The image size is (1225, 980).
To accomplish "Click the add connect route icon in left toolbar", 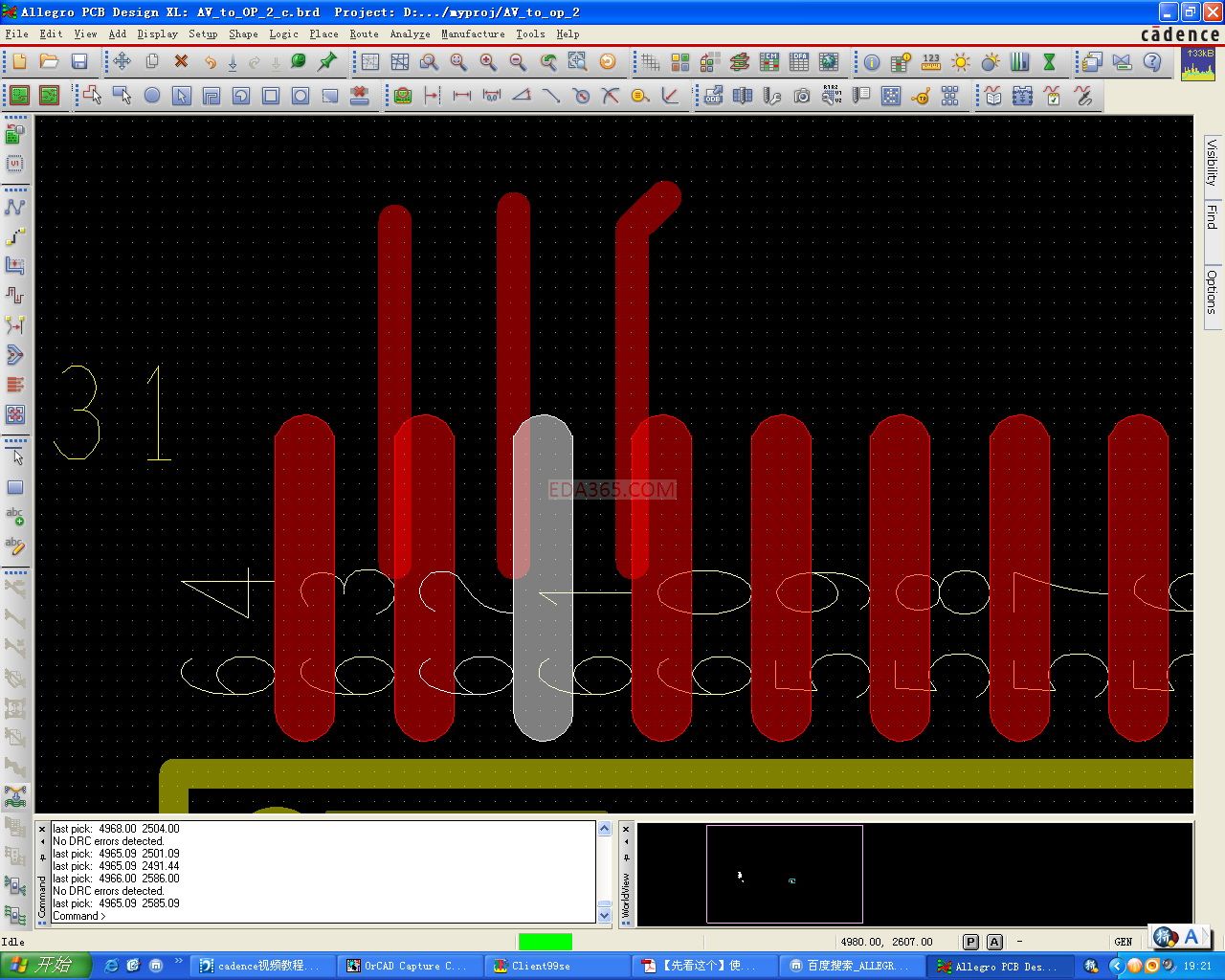I will (x=15, y=207).
